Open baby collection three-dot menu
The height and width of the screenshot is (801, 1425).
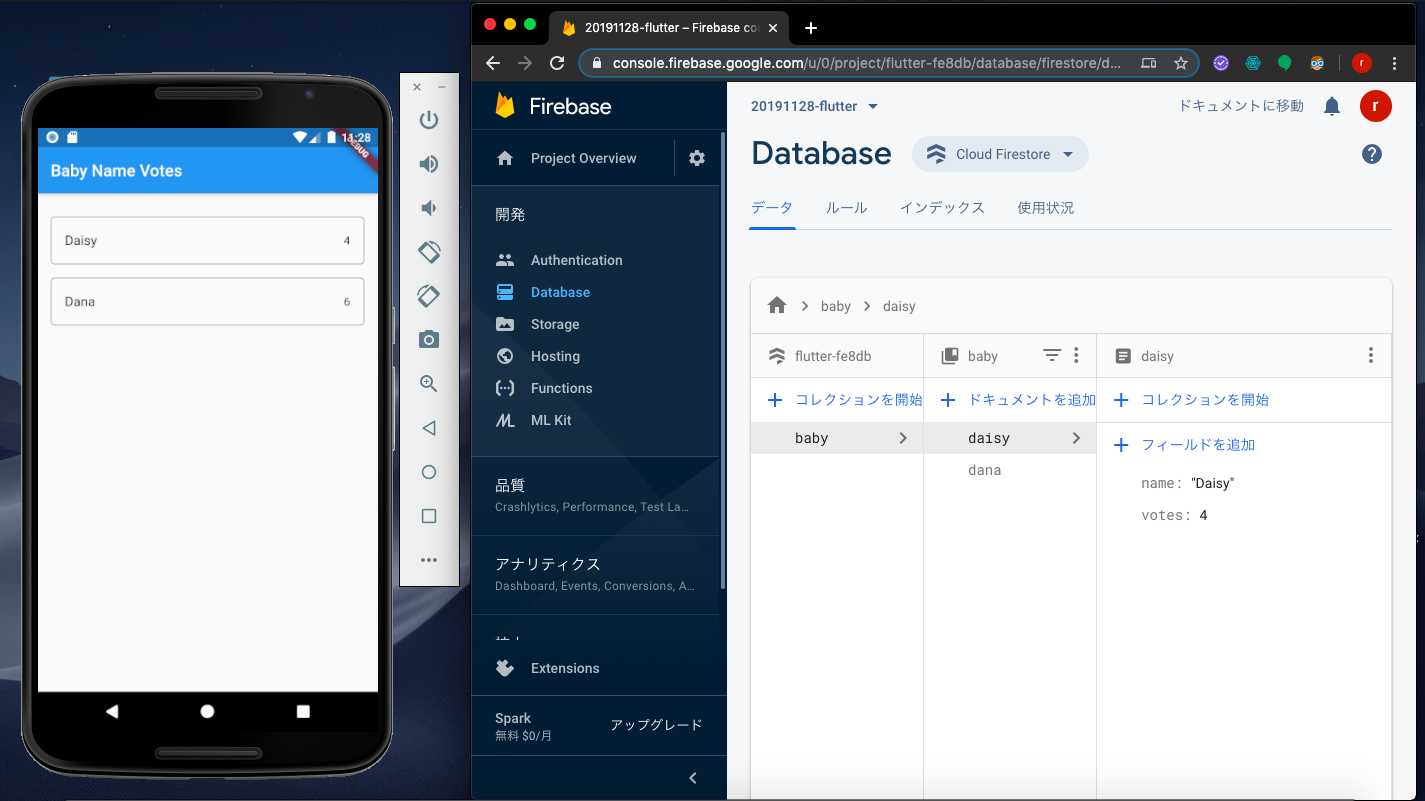click(1076, 355)
